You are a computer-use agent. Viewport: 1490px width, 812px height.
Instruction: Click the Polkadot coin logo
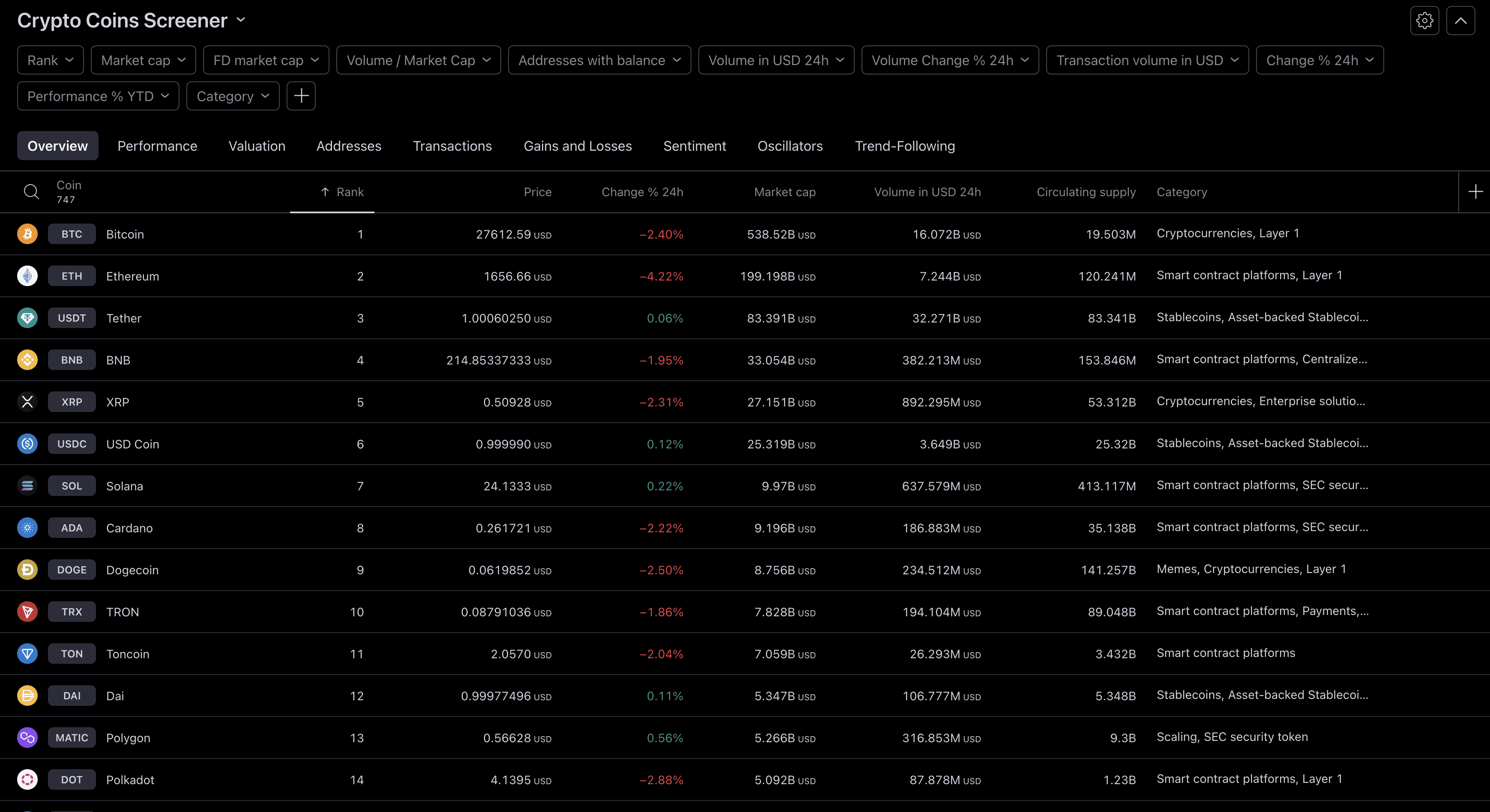(27, 779)
